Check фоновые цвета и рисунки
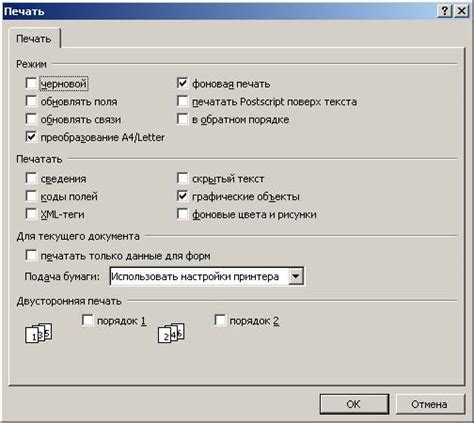 point(183,214)
